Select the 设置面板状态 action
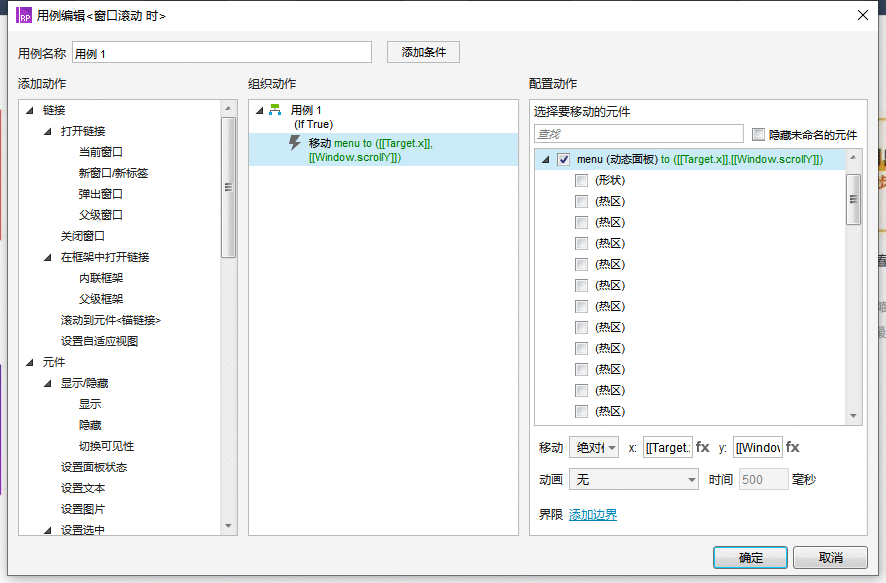Viewport: 886px width, 583px height. pos(94,467)
